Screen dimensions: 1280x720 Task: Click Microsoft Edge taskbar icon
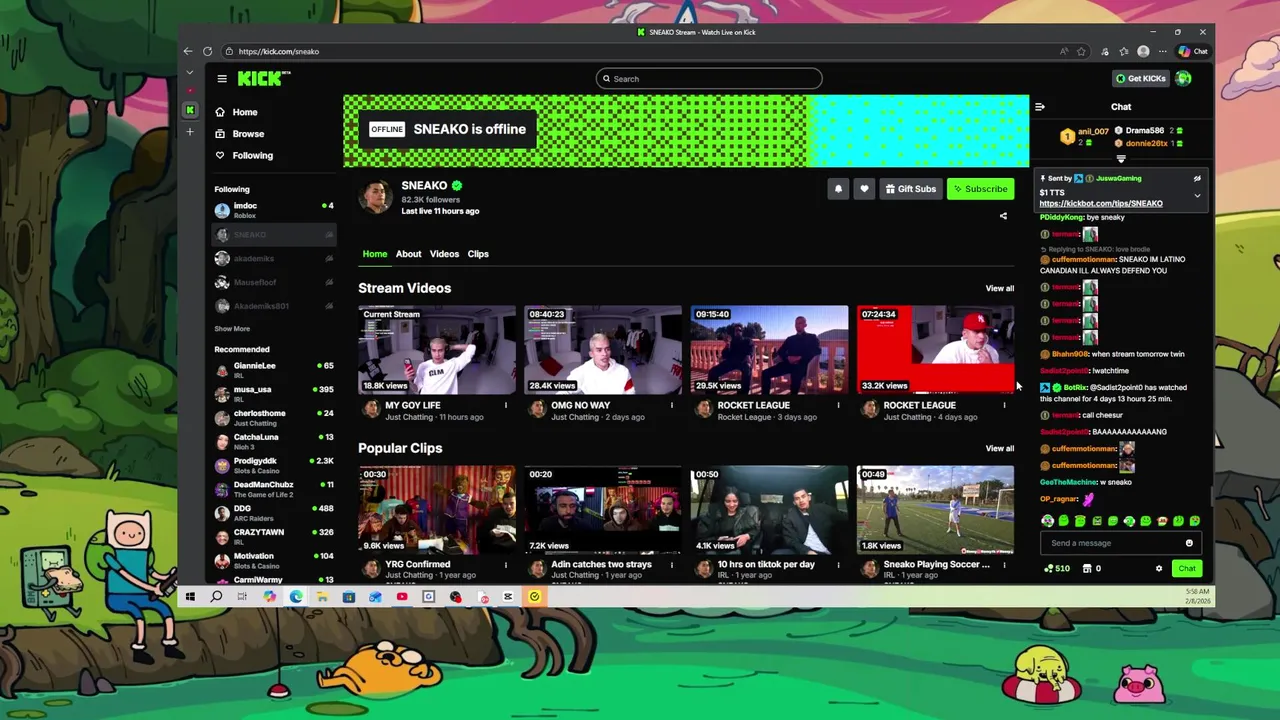pos(296,597)
